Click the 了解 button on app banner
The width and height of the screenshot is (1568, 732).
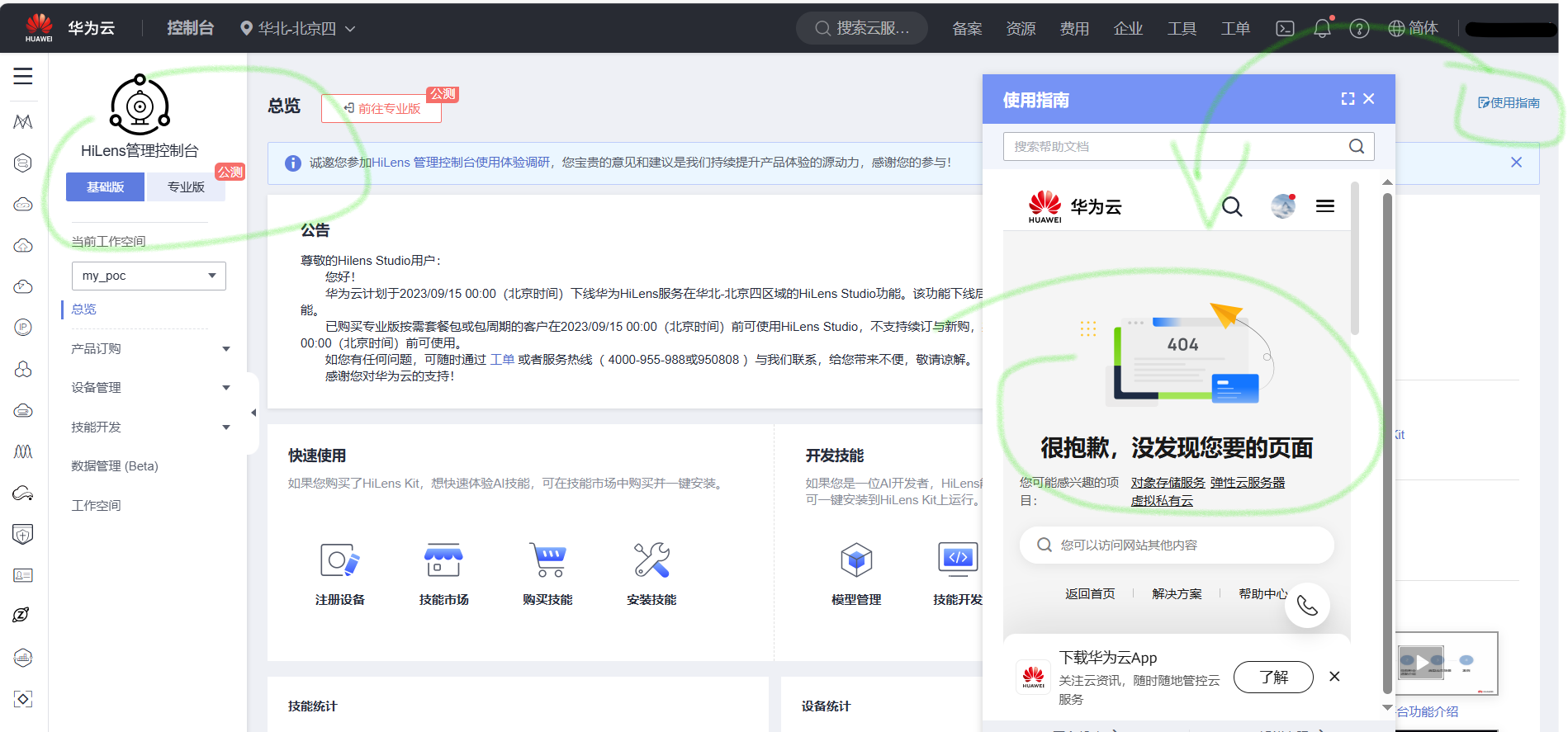1273,677
